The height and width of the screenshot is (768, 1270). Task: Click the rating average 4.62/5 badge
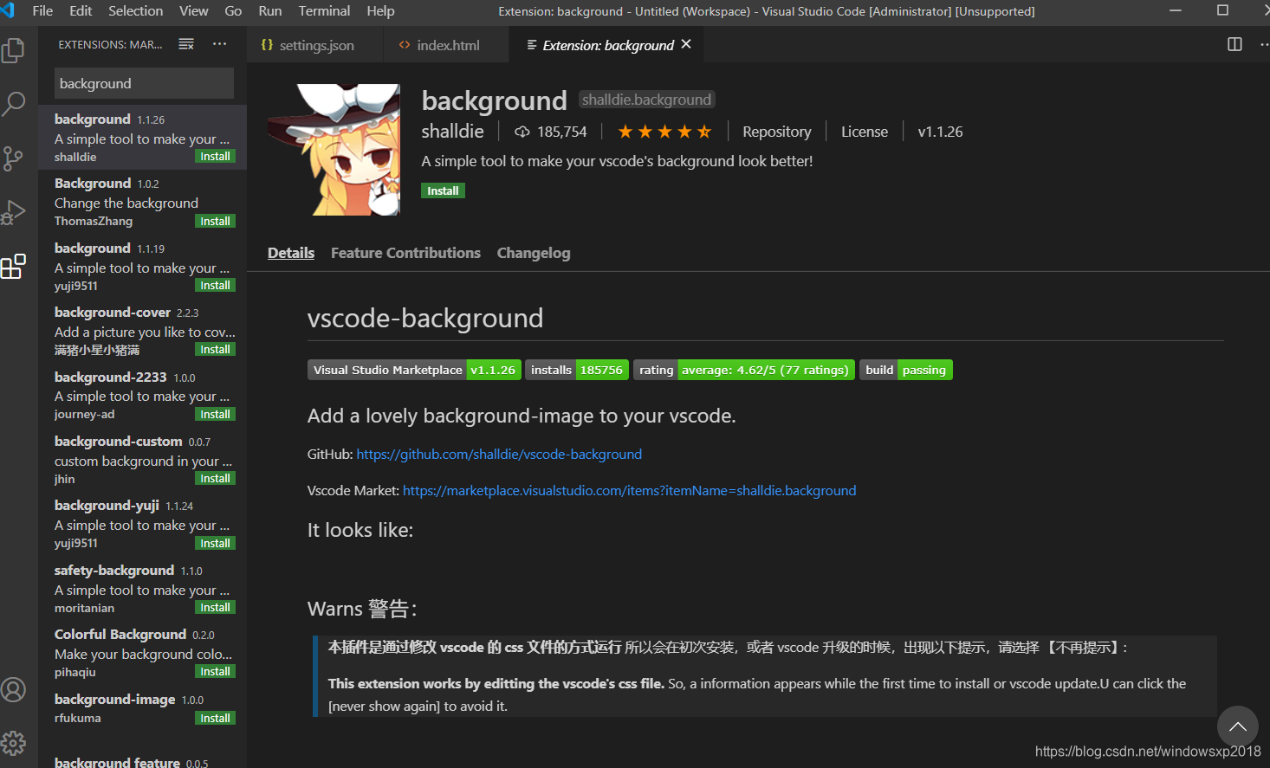[x=744, y=370]
